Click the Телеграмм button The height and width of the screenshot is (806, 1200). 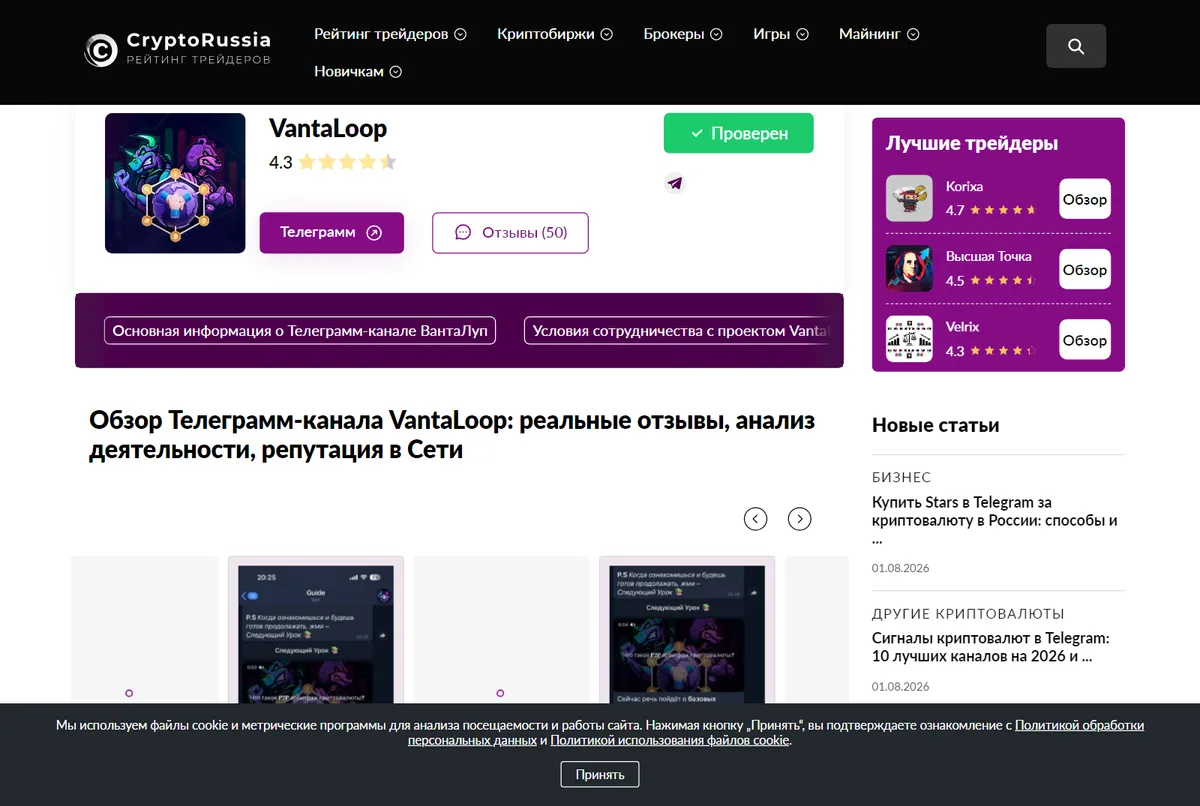[x=332, y=232]
